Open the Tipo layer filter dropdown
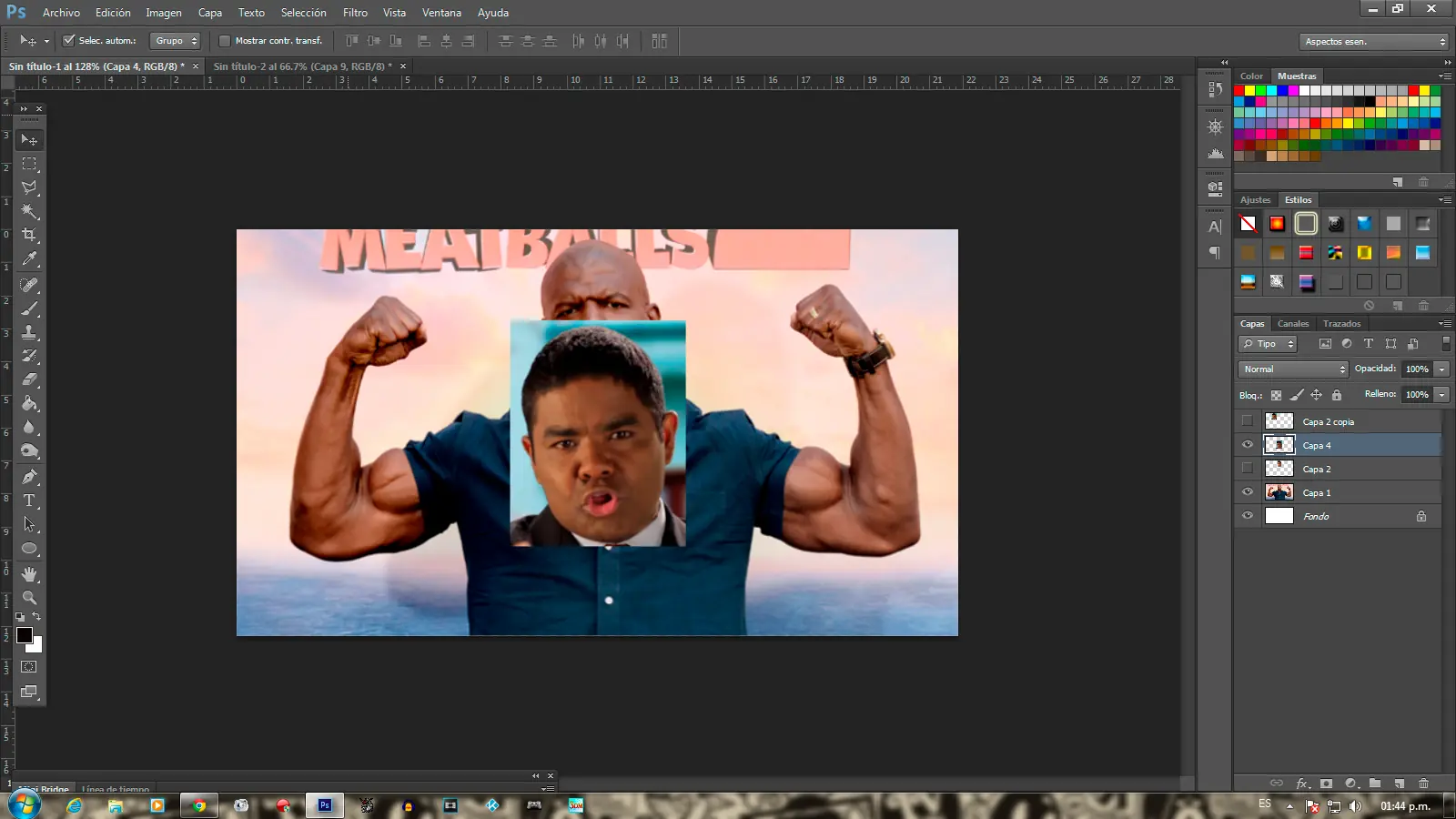Image resolution: width=1456 pixels, height=819 pixels. tap(1268, 344)
